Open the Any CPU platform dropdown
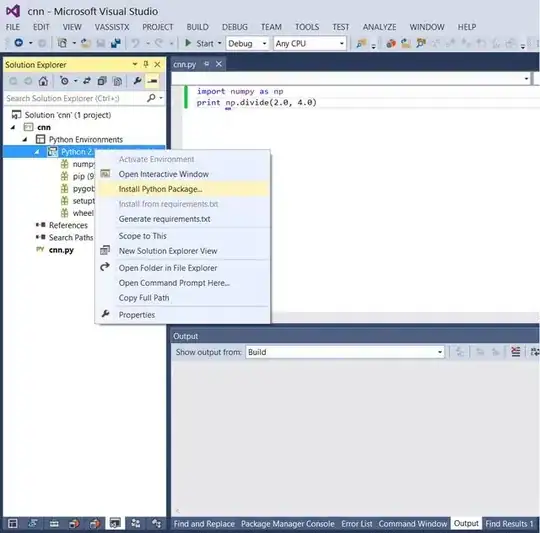Image resolution: width=540 pixels, height=533 pixels. click(x=310, y=44)
